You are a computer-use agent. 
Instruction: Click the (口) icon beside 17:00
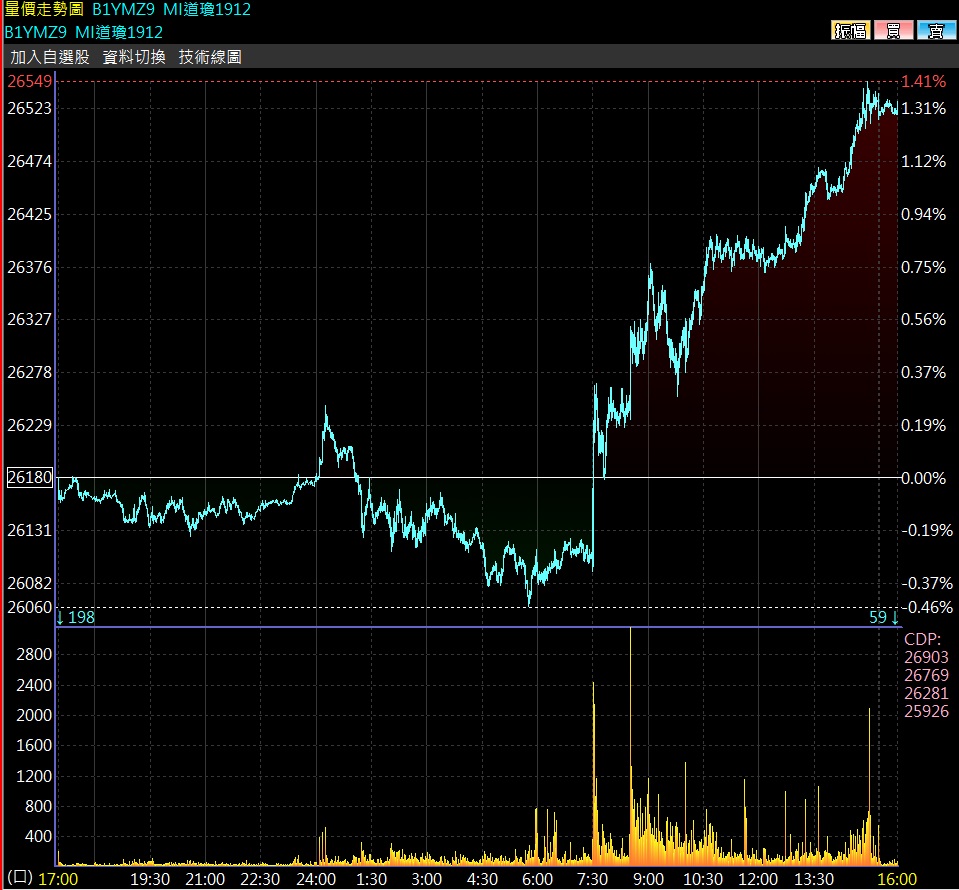(x=20, y=877)
